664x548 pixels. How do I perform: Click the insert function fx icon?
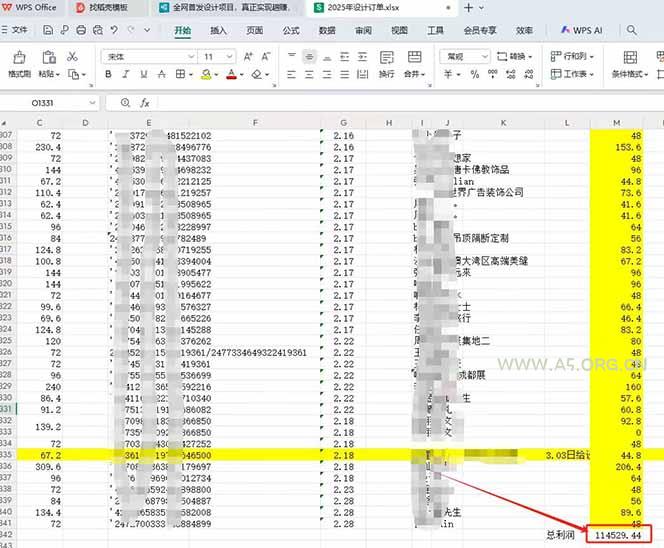[x=145, y=102]
